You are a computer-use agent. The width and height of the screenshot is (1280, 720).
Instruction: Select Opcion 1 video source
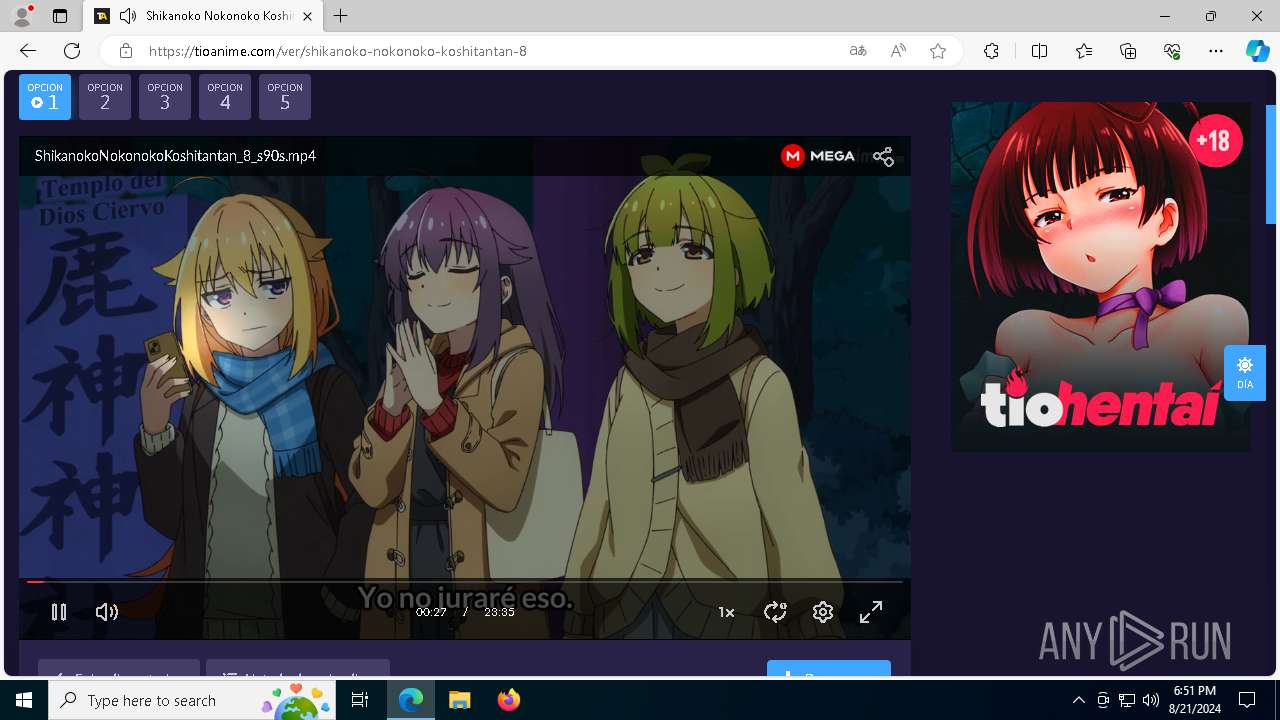pyautogui.click(x=45, y=97)
